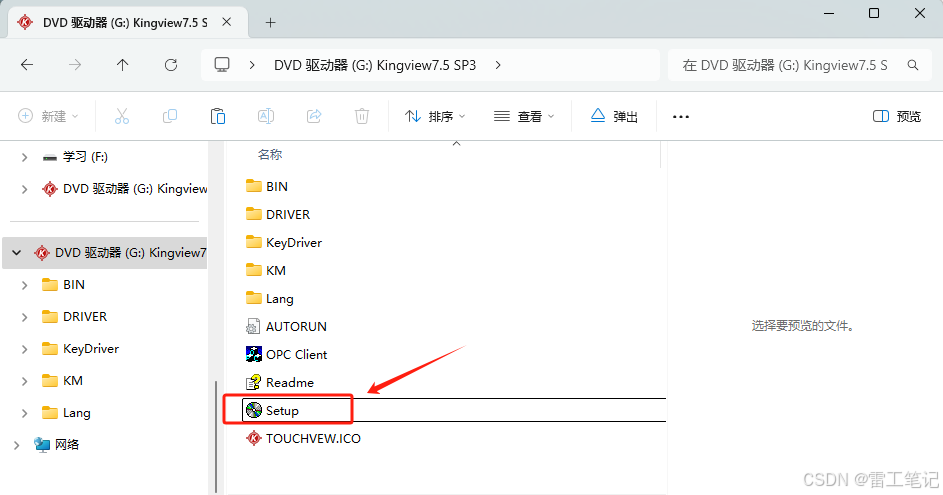Select the TOUCHVEW.ICO icon file
The image size is (943, 495).
pyautogui.click(x=303, y=438)
